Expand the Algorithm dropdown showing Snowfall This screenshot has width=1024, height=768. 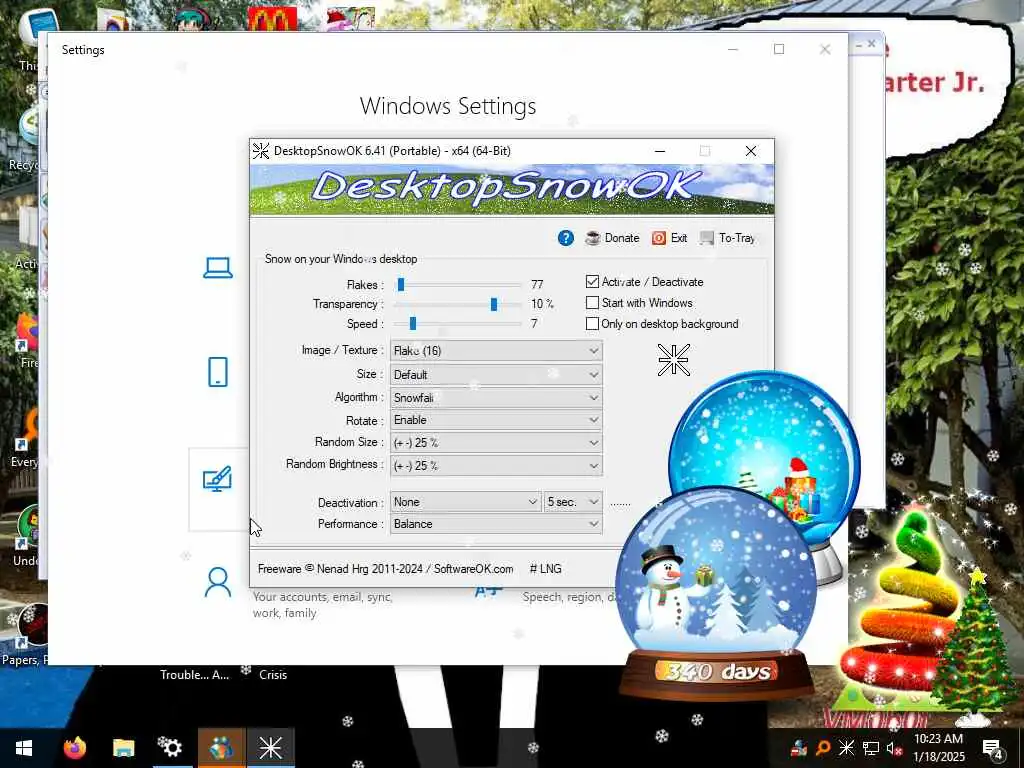(496, 397)
